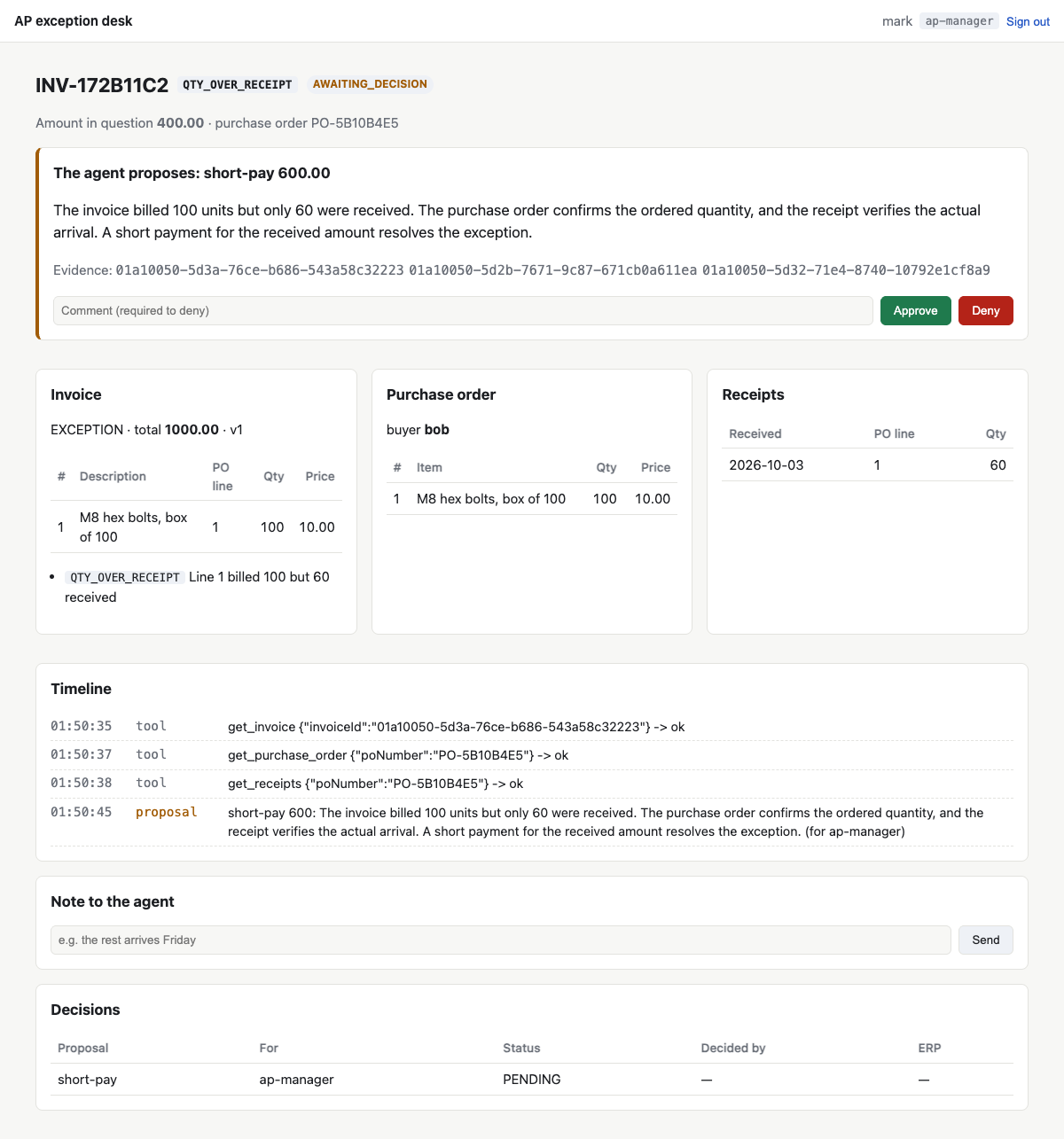The image size is (1064, 1139).
Task: Click the PENDING status in Decisions
Action: pyautogui.click(x=532, y=1080)
